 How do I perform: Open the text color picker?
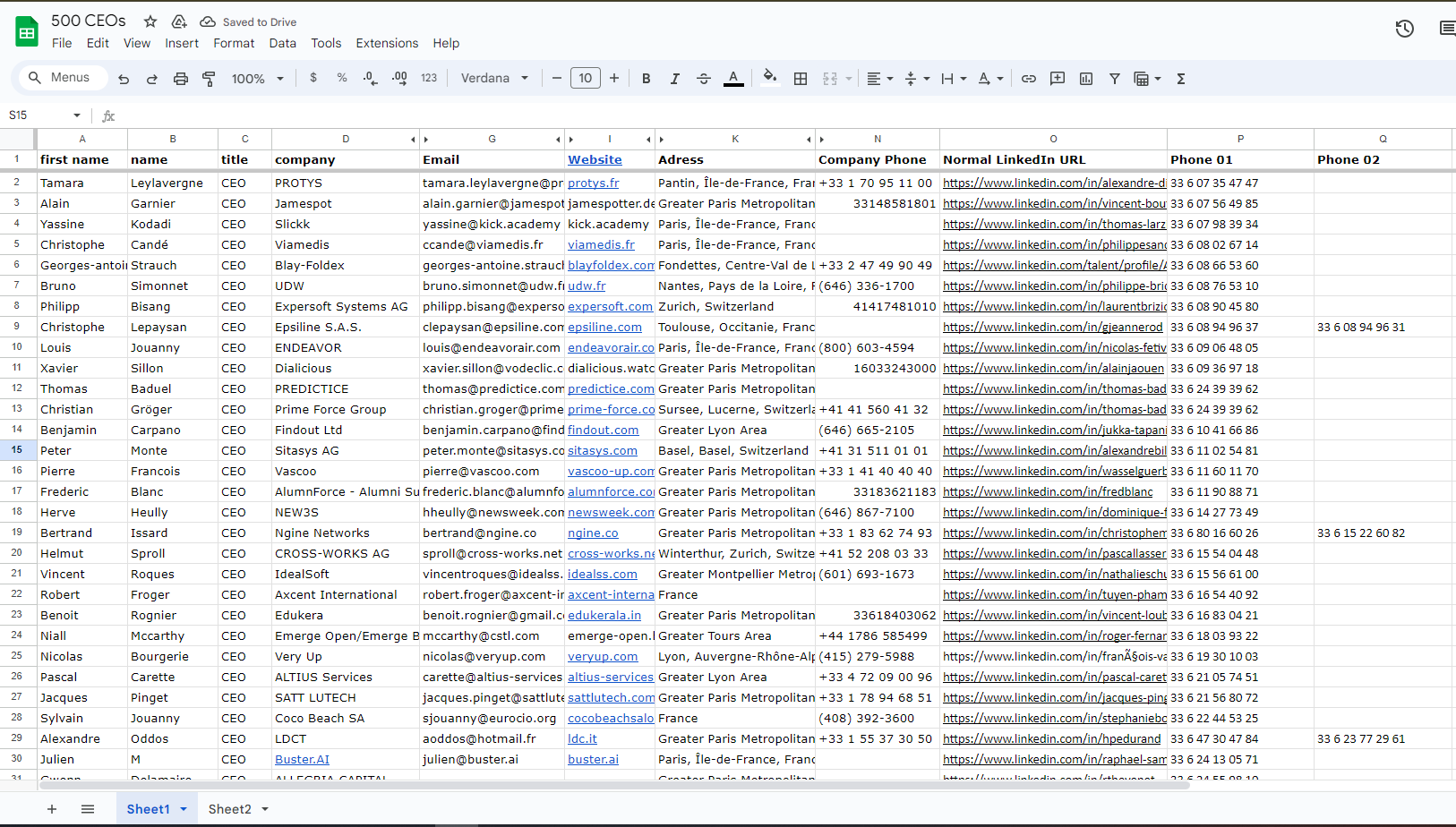tap(733, 79)
